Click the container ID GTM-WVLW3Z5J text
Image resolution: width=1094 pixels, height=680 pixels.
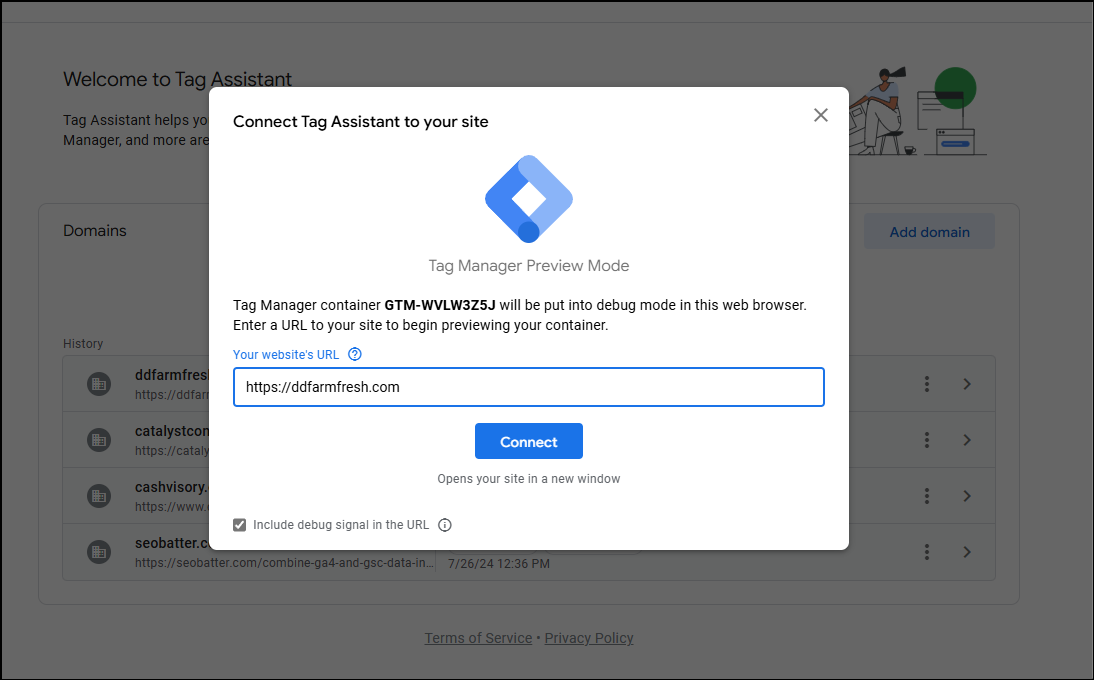coord(440,305)
